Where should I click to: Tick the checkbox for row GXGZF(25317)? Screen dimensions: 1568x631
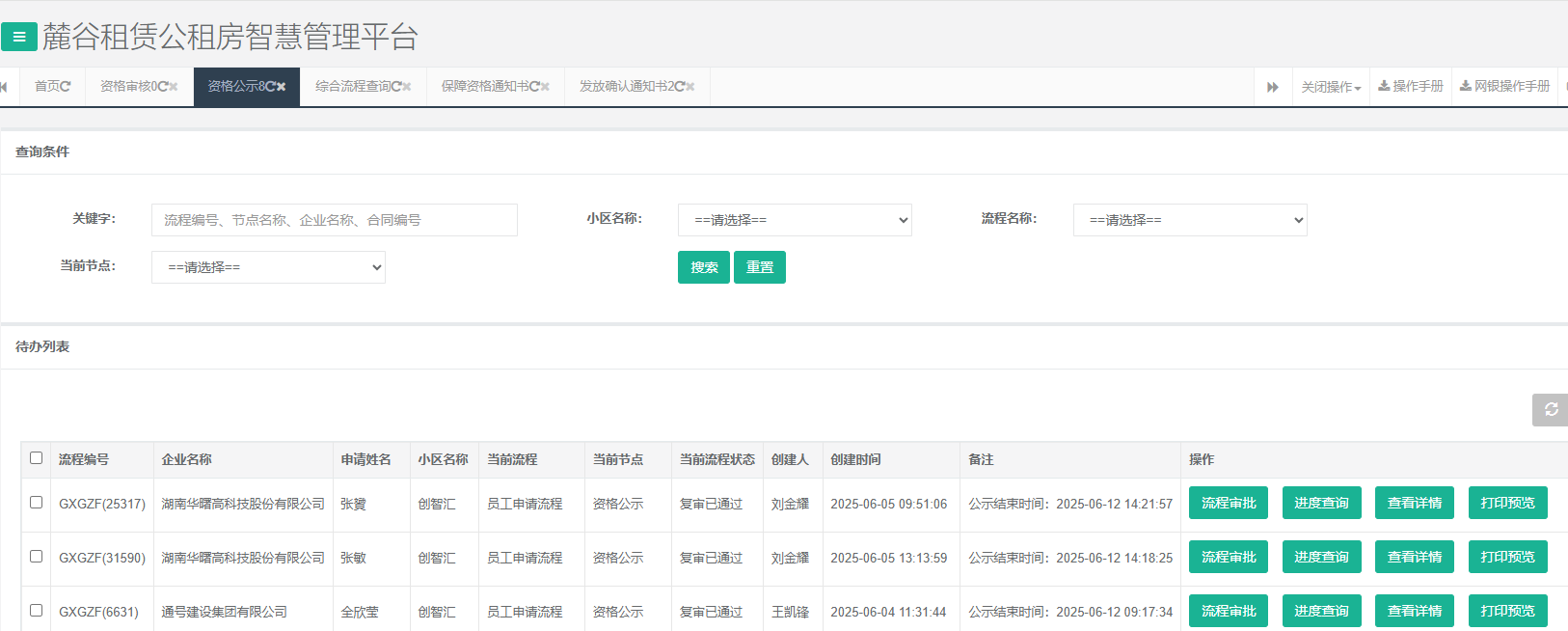tap(37, 503)
